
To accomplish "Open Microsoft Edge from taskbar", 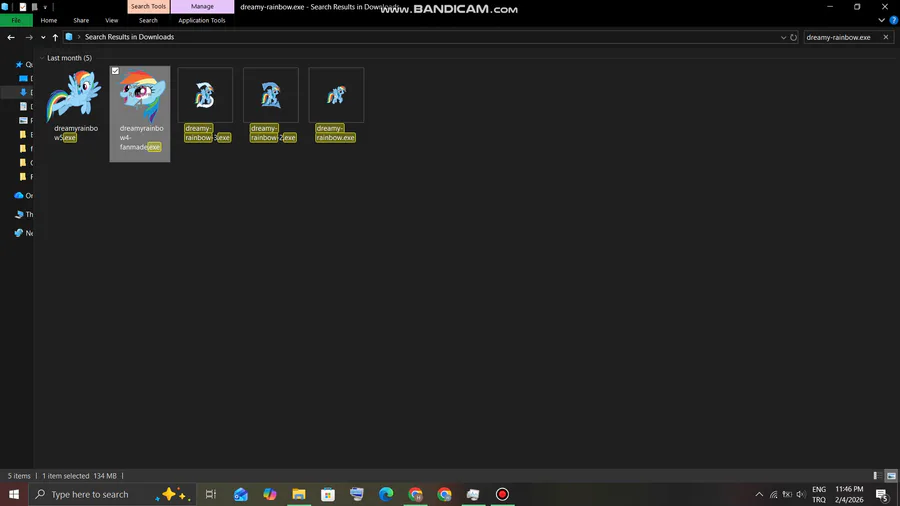I will pos(386,494).
